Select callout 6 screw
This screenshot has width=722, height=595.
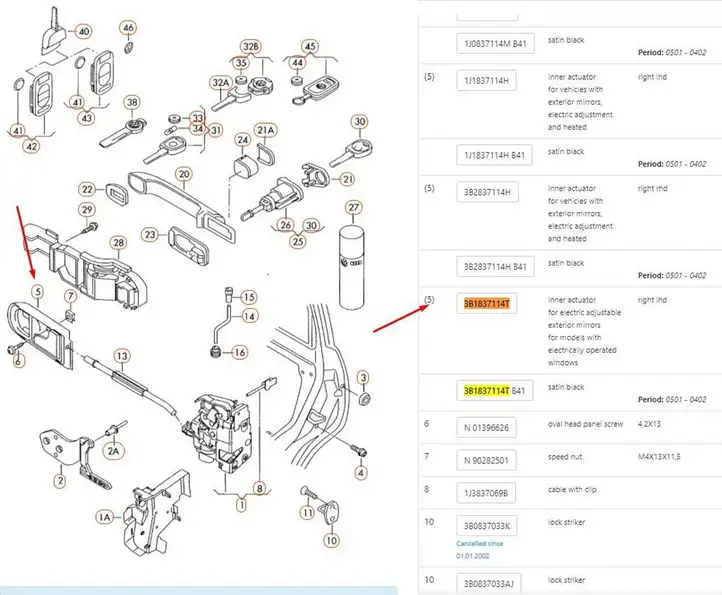click(18, 361)
